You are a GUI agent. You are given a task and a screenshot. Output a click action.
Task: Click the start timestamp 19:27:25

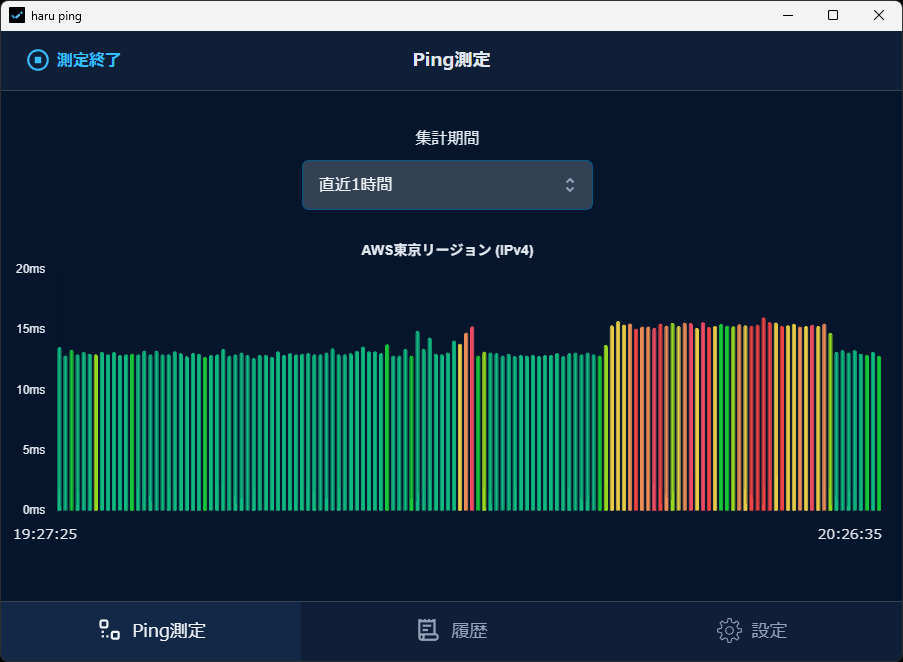click(45, 534)
